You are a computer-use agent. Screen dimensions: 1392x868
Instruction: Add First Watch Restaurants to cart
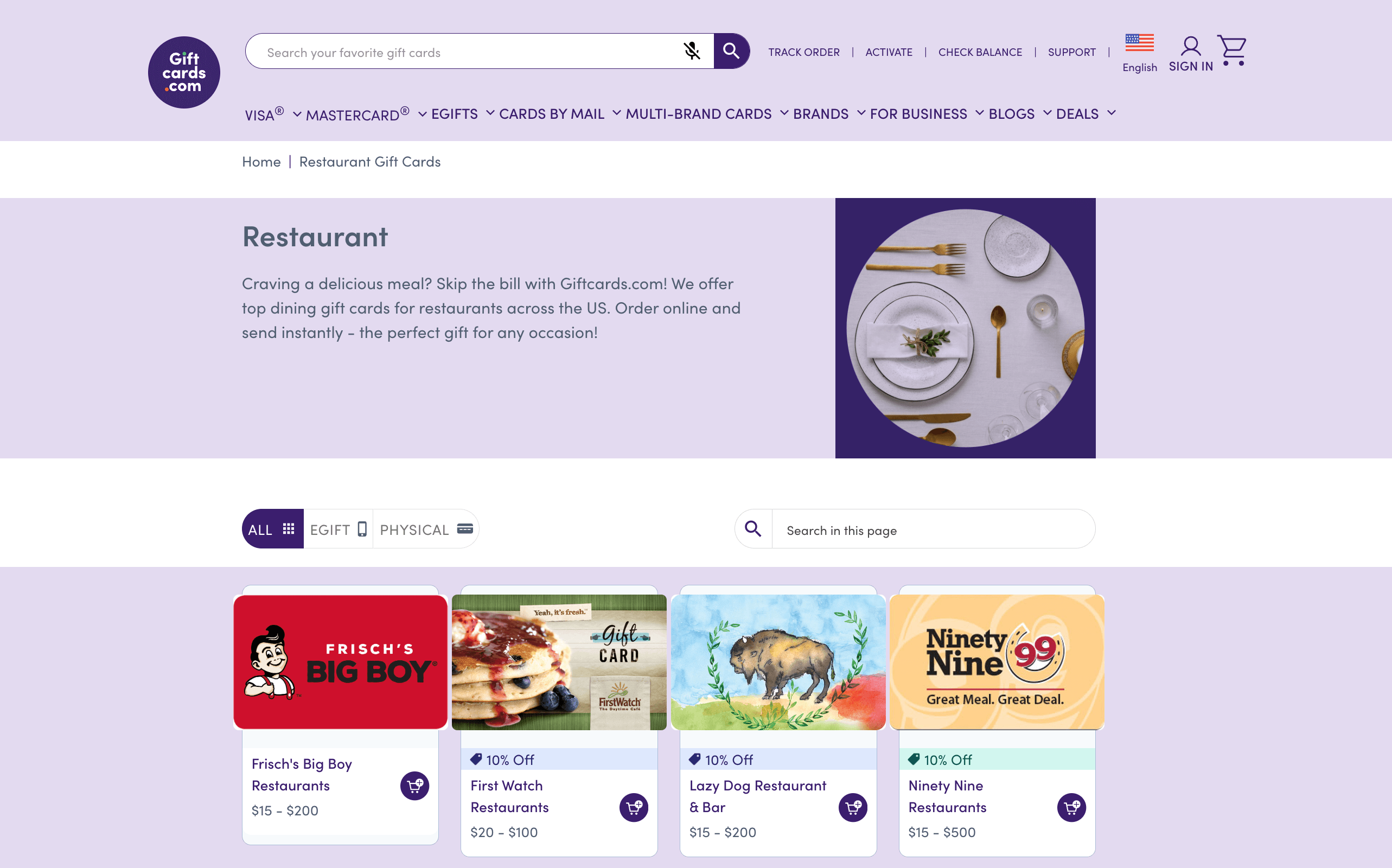click(x=634, y=808)
